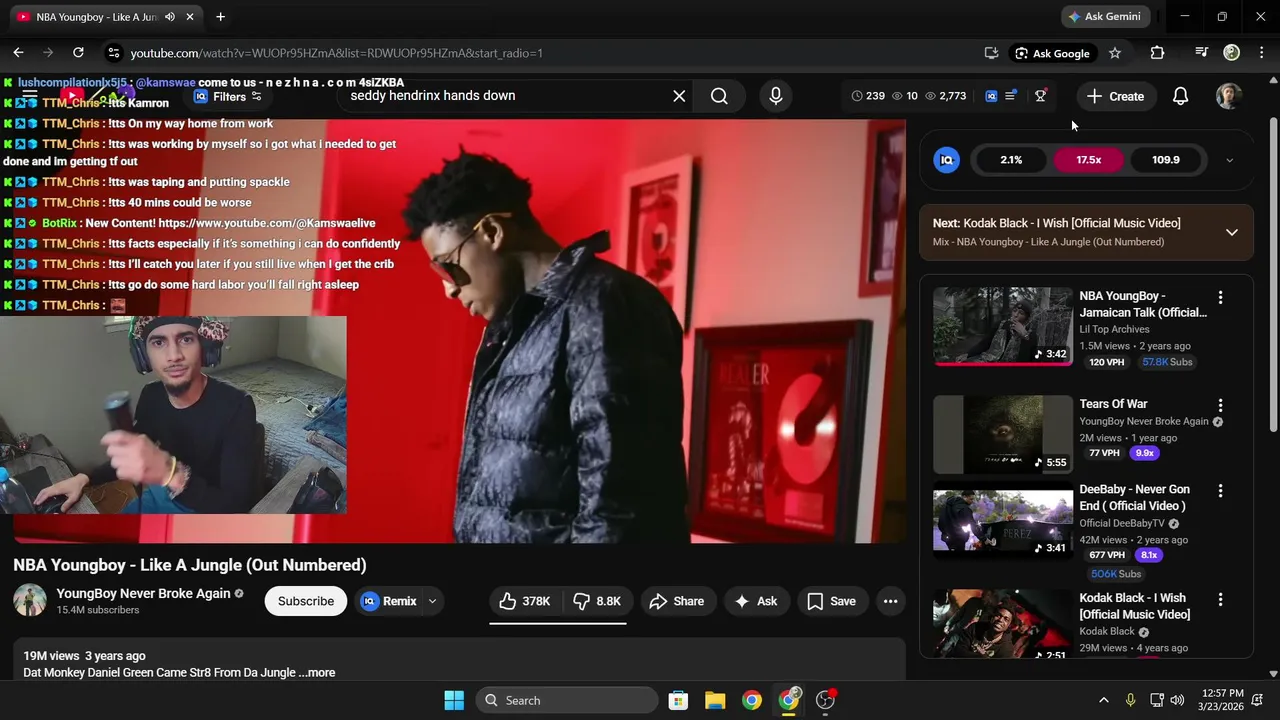
Task: Open YoungBoy Never Broke Again channel avatar
Action: [30, 600]
